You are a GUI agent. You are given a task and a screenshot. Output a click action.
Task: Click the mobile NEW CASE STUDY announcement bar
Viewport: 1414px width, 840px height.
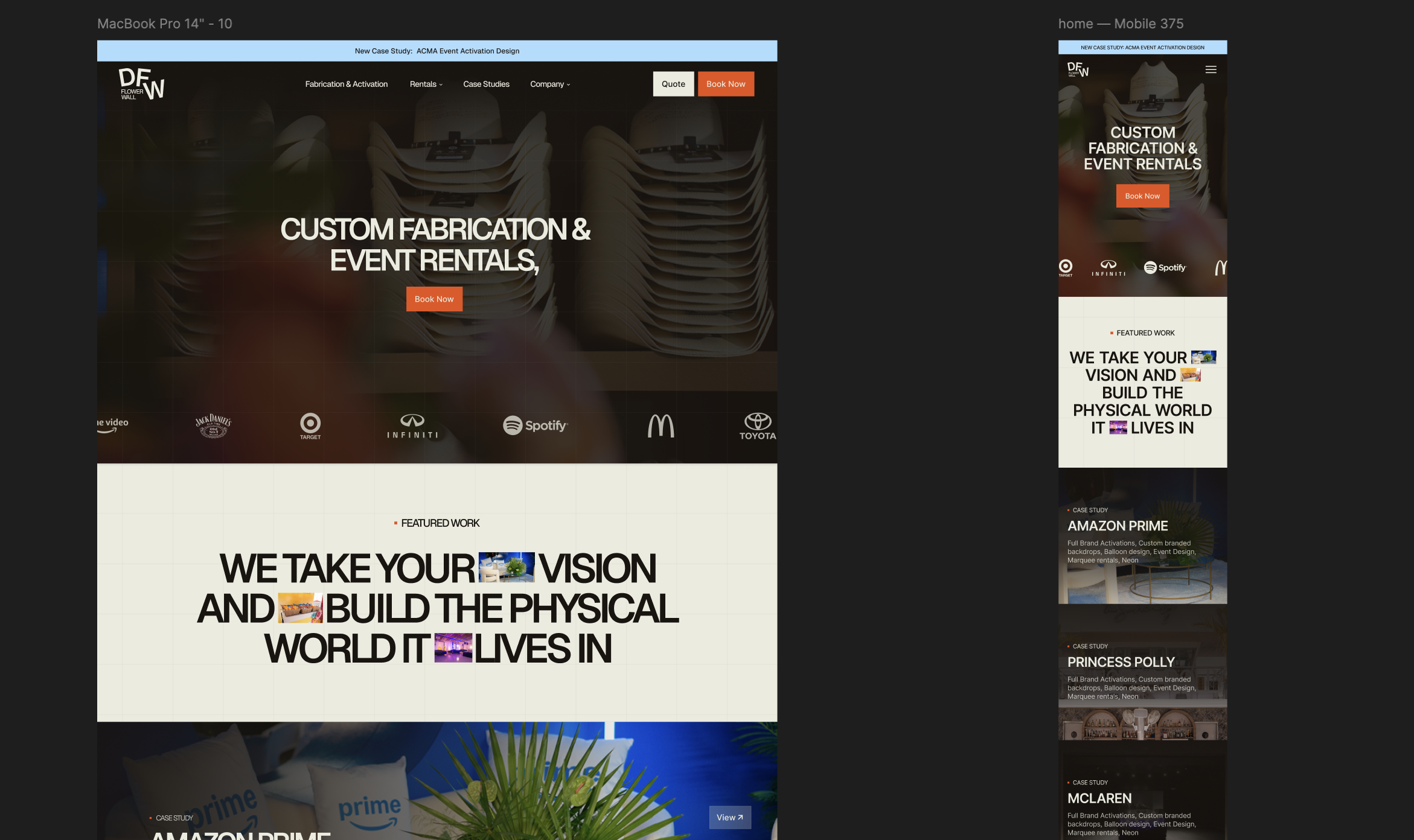pos(1142,47)
